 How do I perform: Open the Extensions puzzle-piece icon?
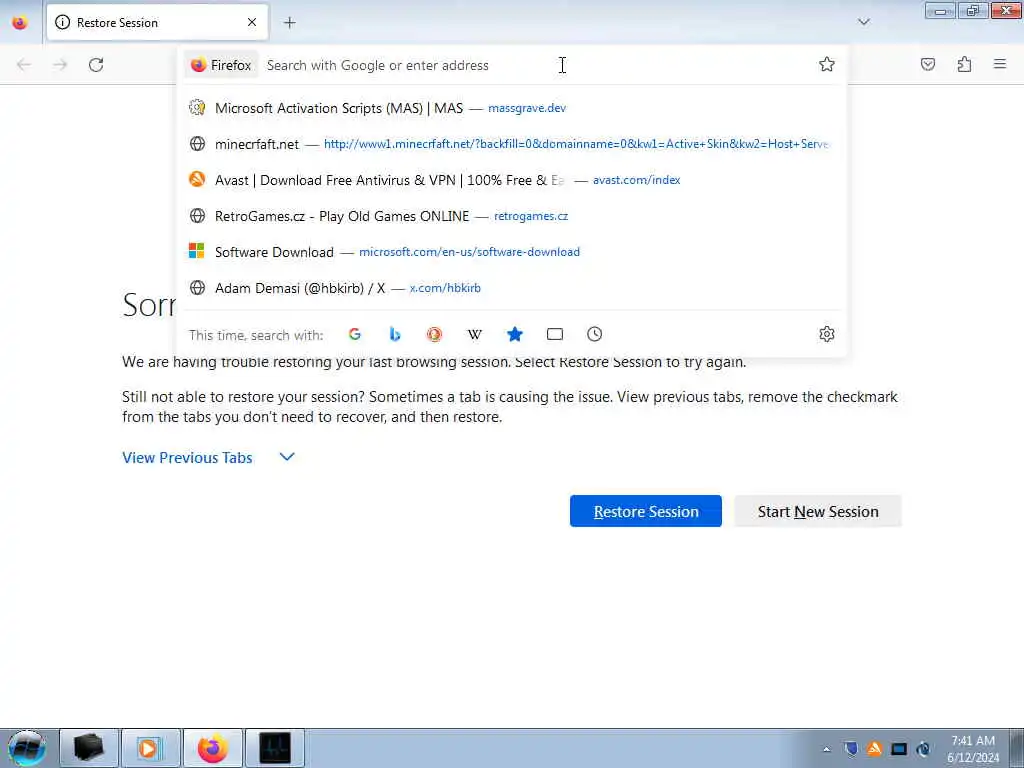(x=964, y=64)
